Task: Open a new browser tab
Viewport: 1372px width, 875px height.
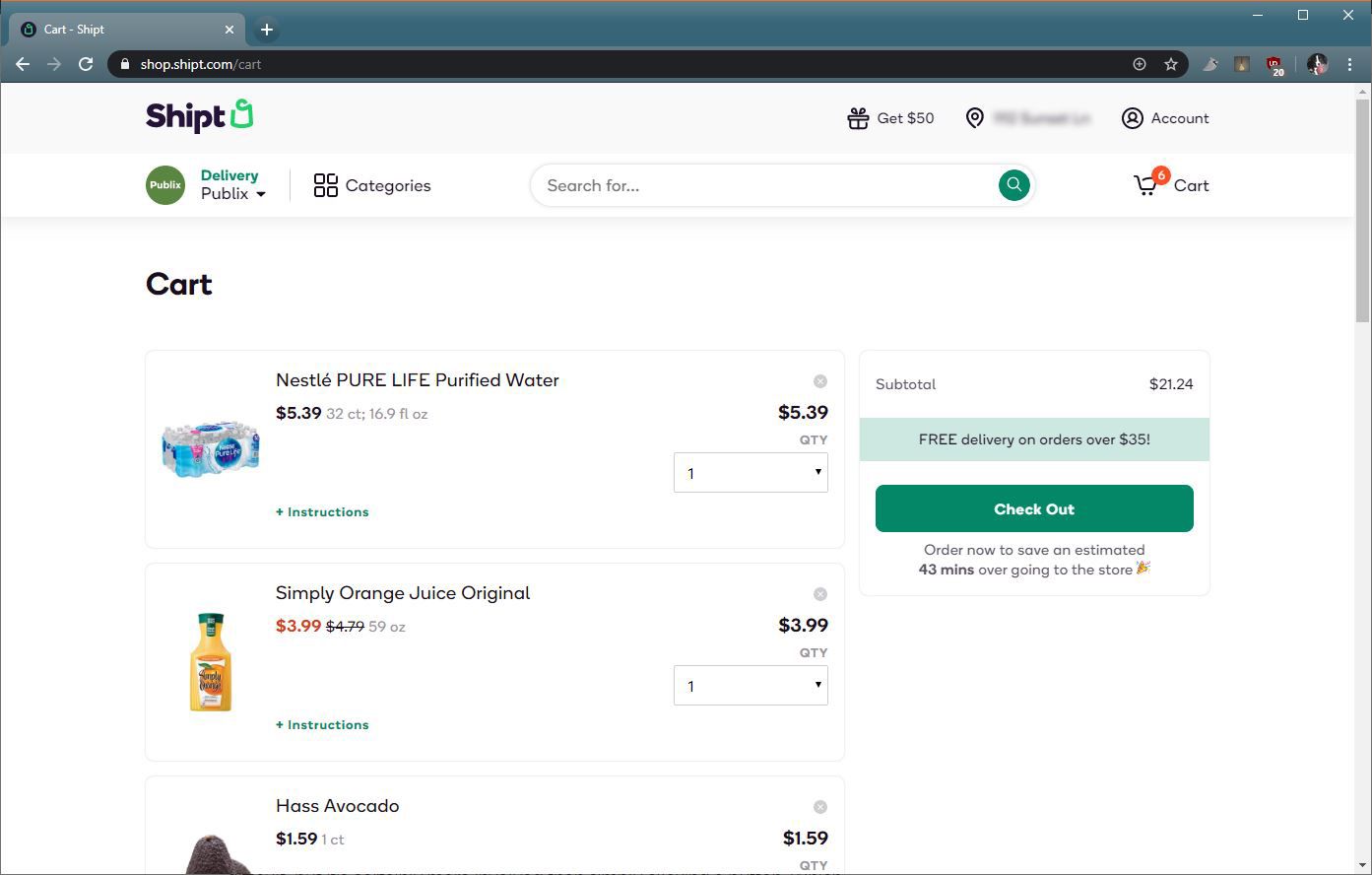Action: 266,30
